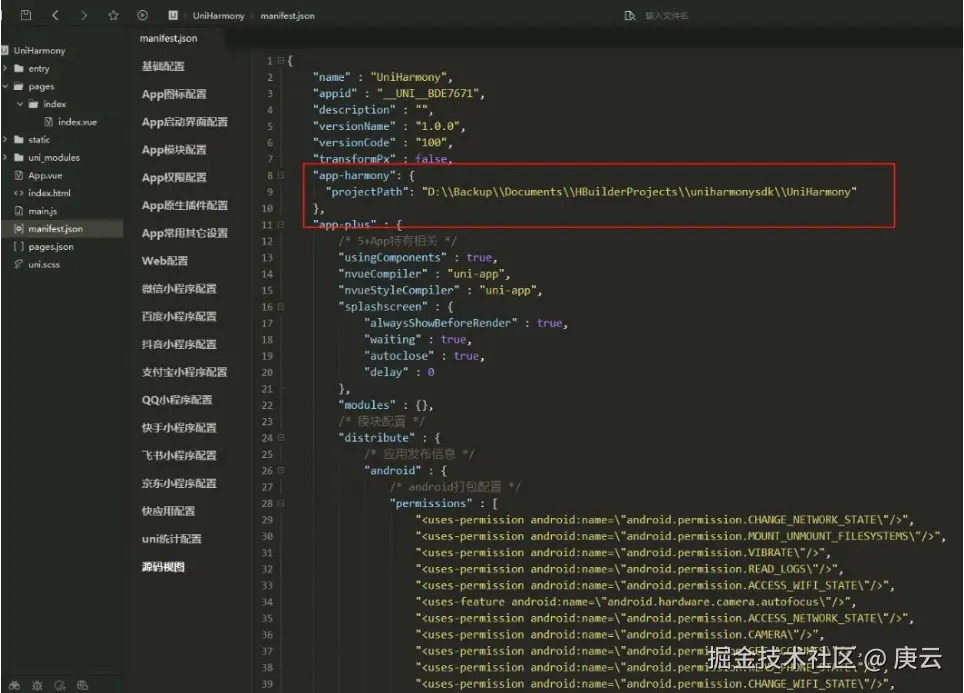Screen dimensions: 964x693
Task: Open the 支付宝小程序配置 section
Action: point(184,372)
